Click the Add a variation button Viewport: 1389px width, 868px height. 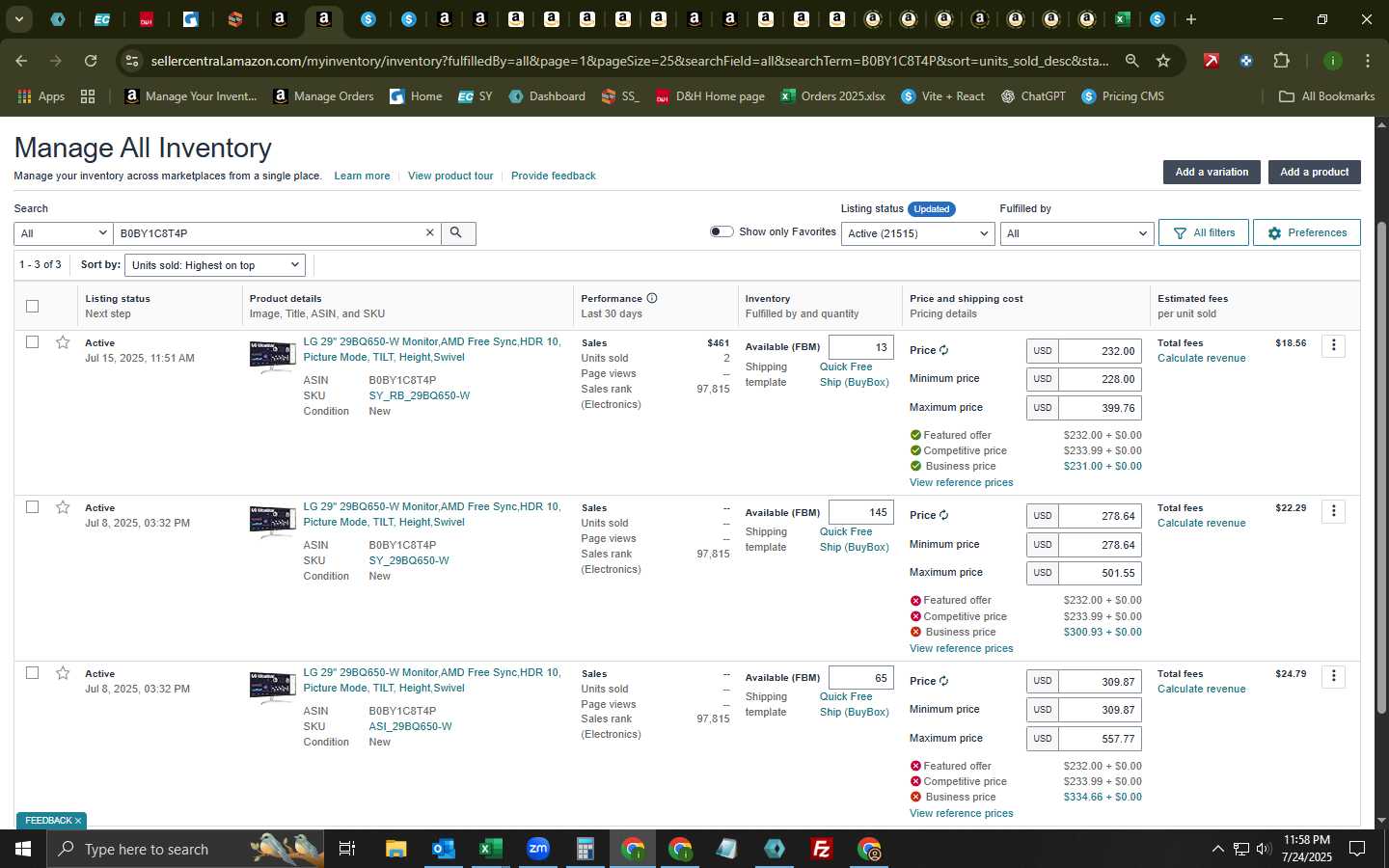pyautogui.click(x=1212, y=172)
